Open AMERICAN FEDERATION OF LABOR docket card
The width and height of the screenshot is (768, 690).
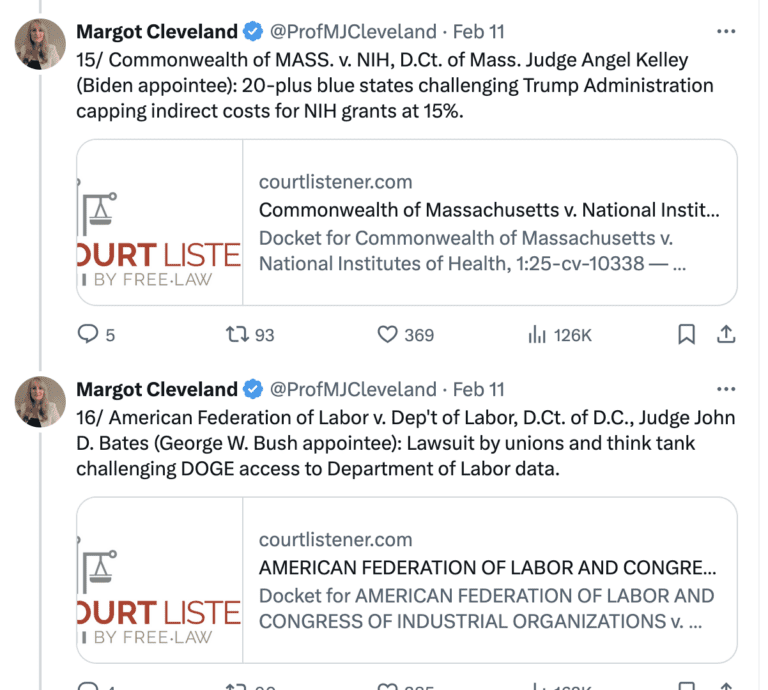click(x=407, y=580)
